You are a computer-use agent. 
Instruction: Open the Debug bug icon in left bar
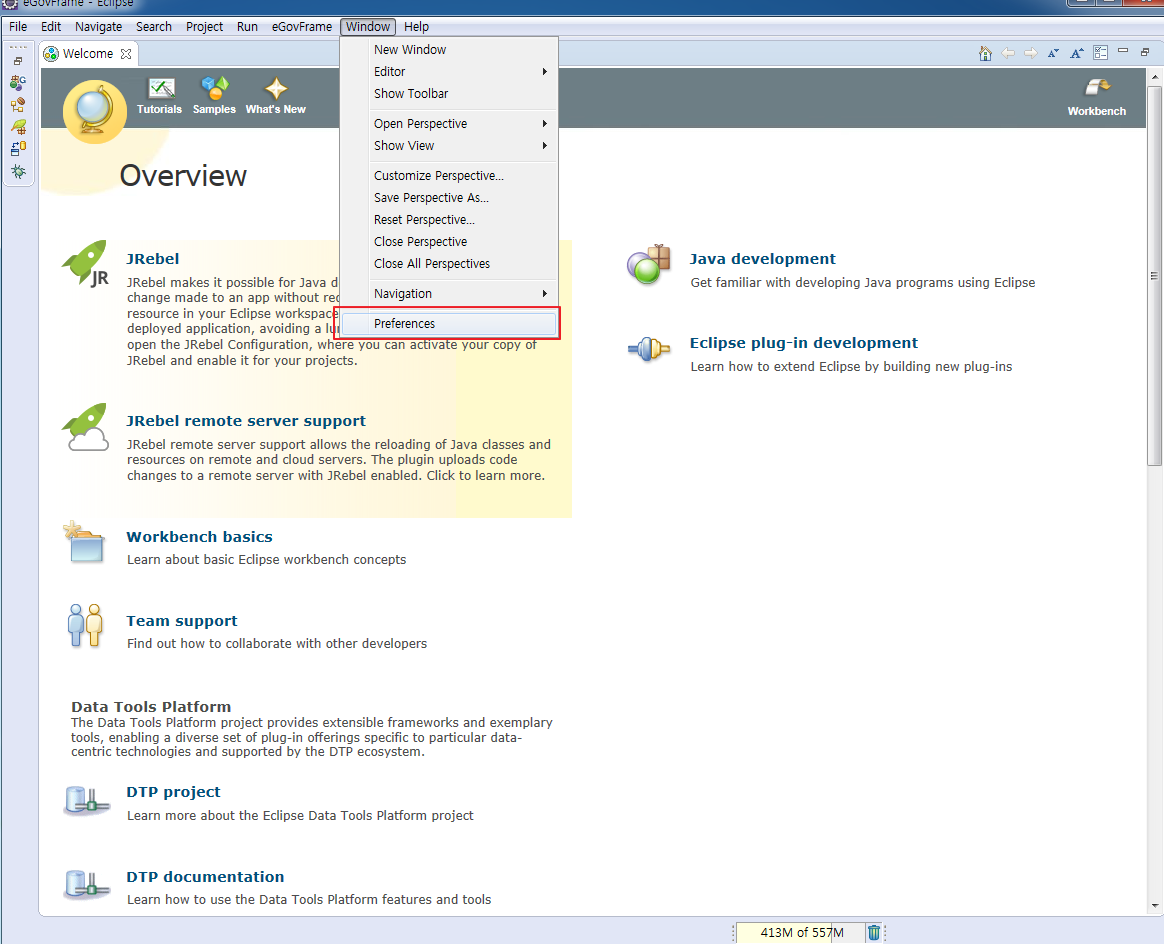pyautogui.click(x=19, y=171)
